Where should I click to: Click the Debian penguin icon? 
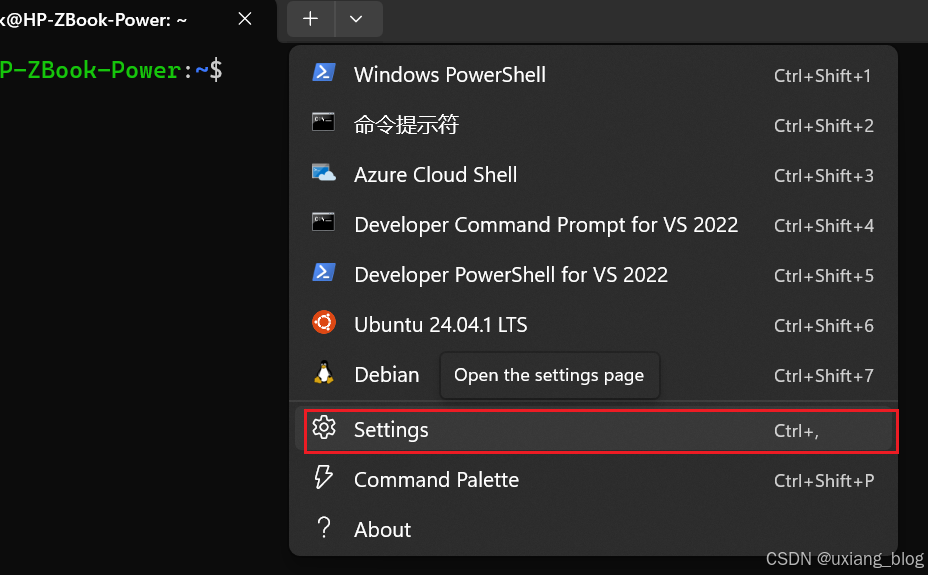click(324, 372)
